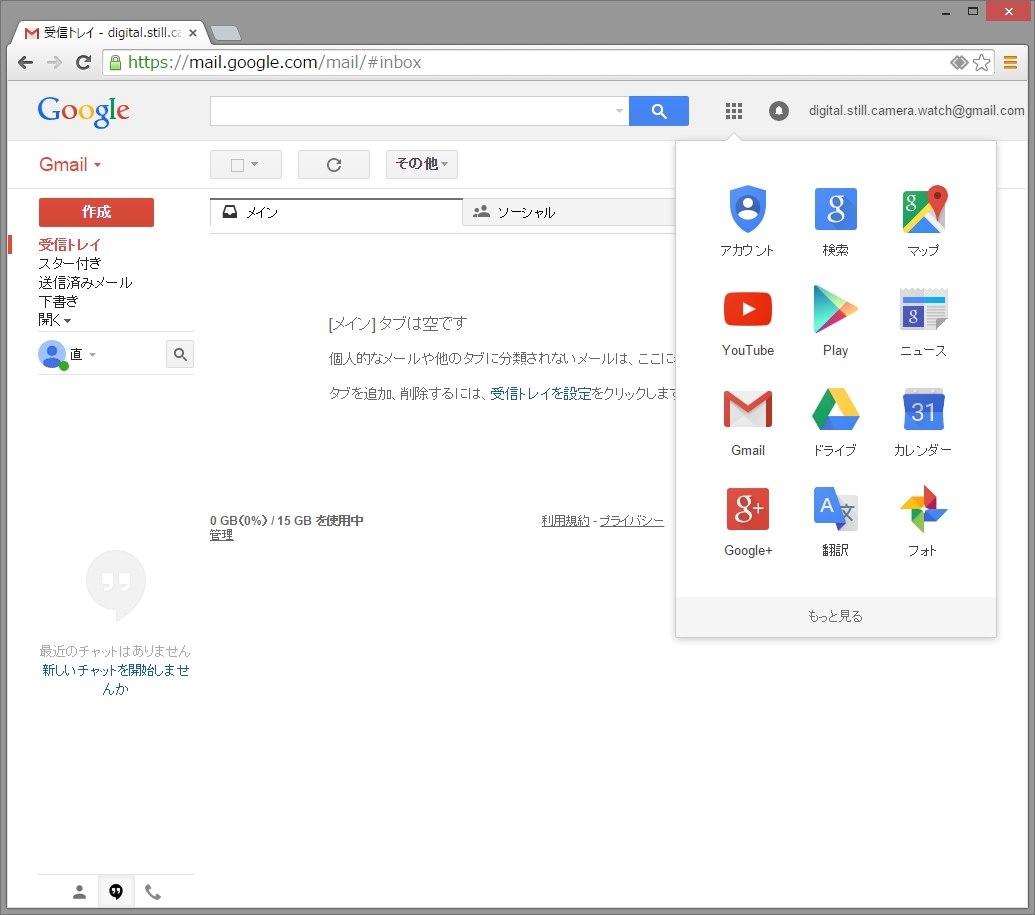This screenshot has width=1035, height=915.
Task: Show search options dropdown arrow
Action: tap(619, 111)
